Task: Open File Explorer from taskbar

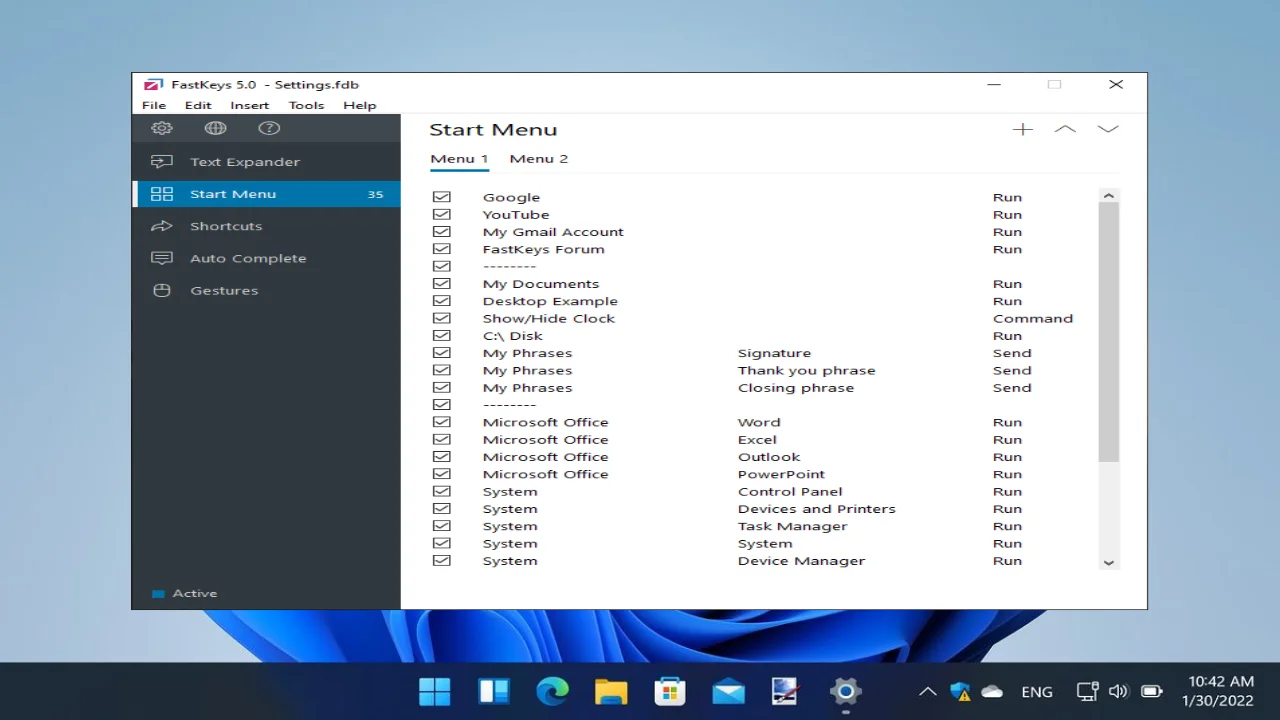Action: coord(611,691)
